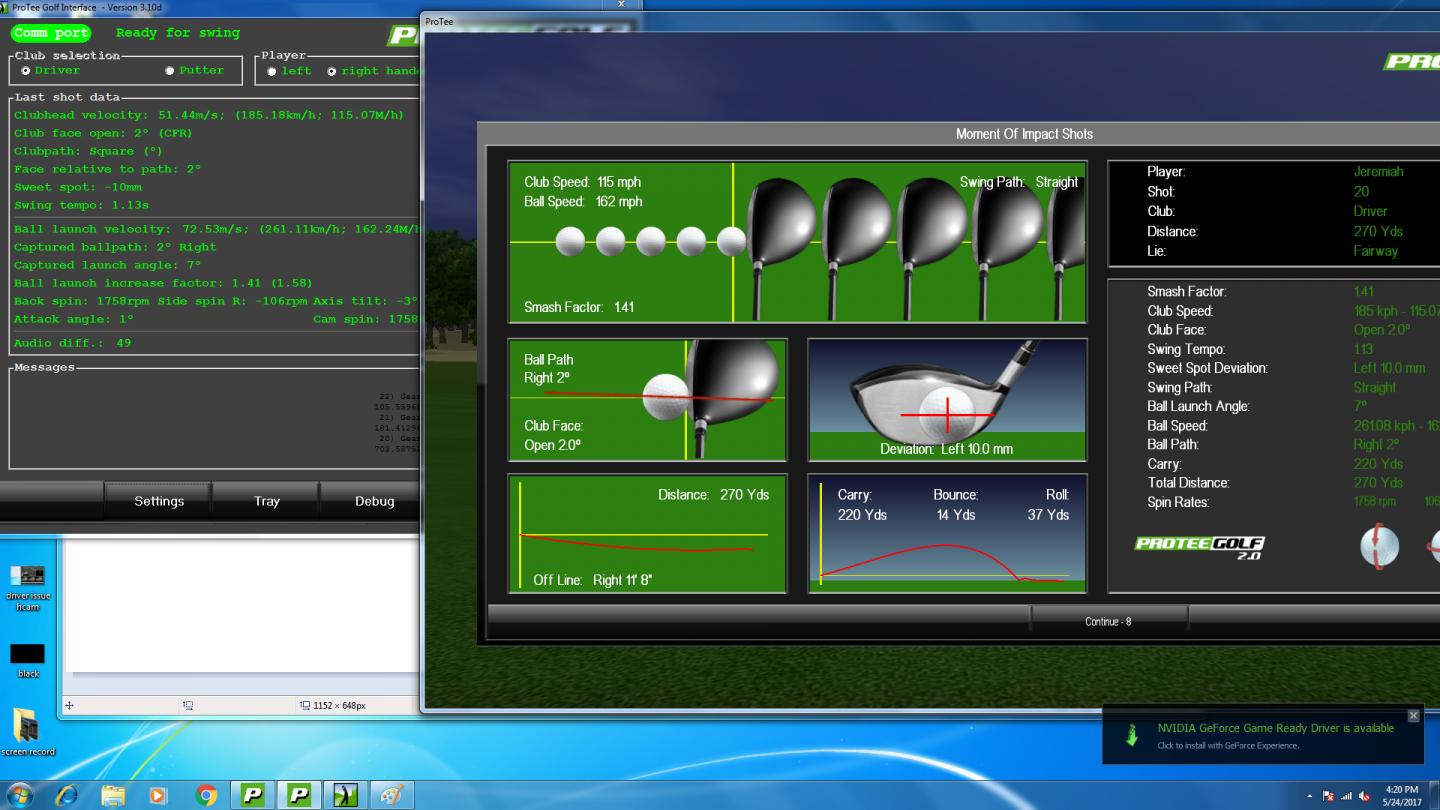
Task: Click the Distance 270 Yds value in player panel
Action: tap(1378, 231)
